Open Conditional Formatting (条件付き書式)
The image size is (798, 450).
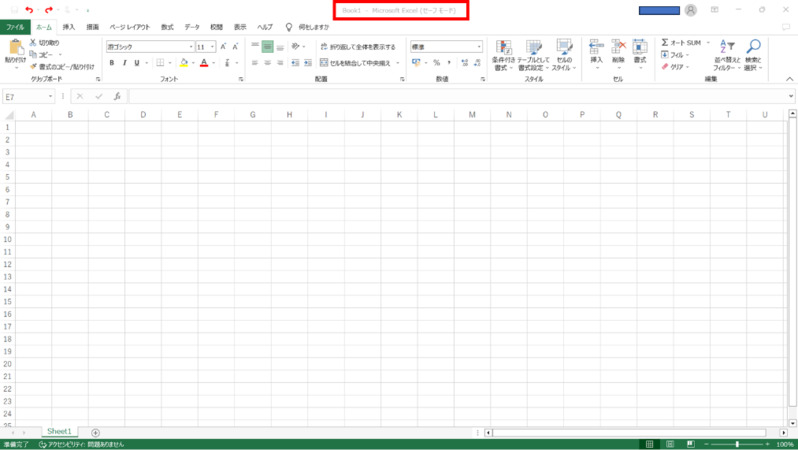(503, 55)
